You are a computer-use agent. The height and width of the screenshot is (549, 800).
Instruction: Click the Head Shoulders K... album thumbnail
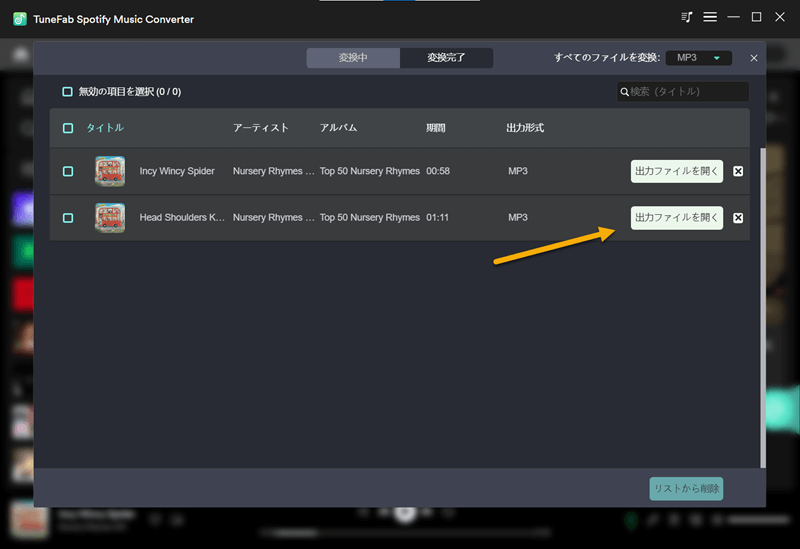(x=110, y=217)
